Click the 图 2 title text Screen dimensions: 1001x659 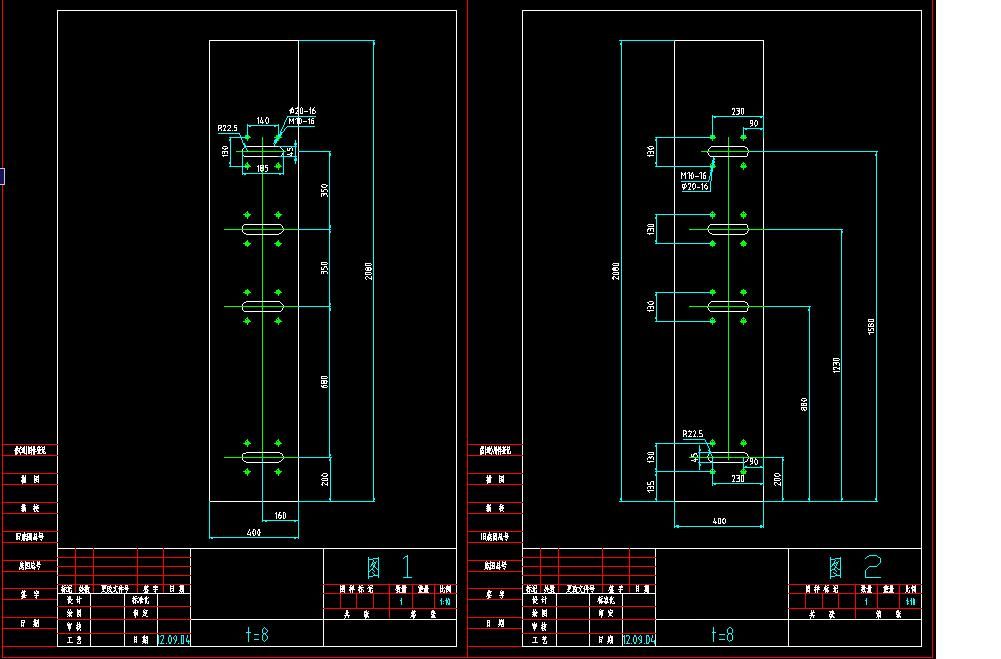[x=855, y=567]
